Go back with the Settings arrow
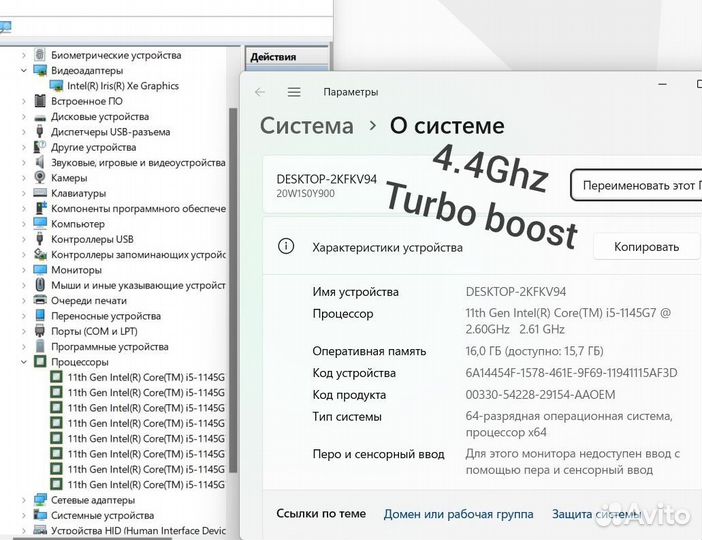 [260, 92]
